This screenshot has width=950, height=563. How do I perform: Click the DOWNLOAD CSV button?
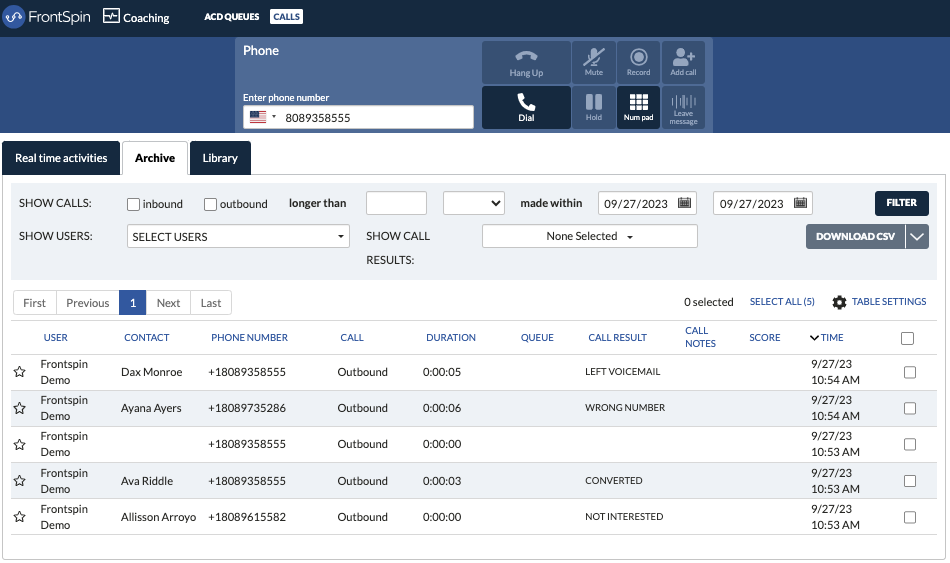pos(855,236)
